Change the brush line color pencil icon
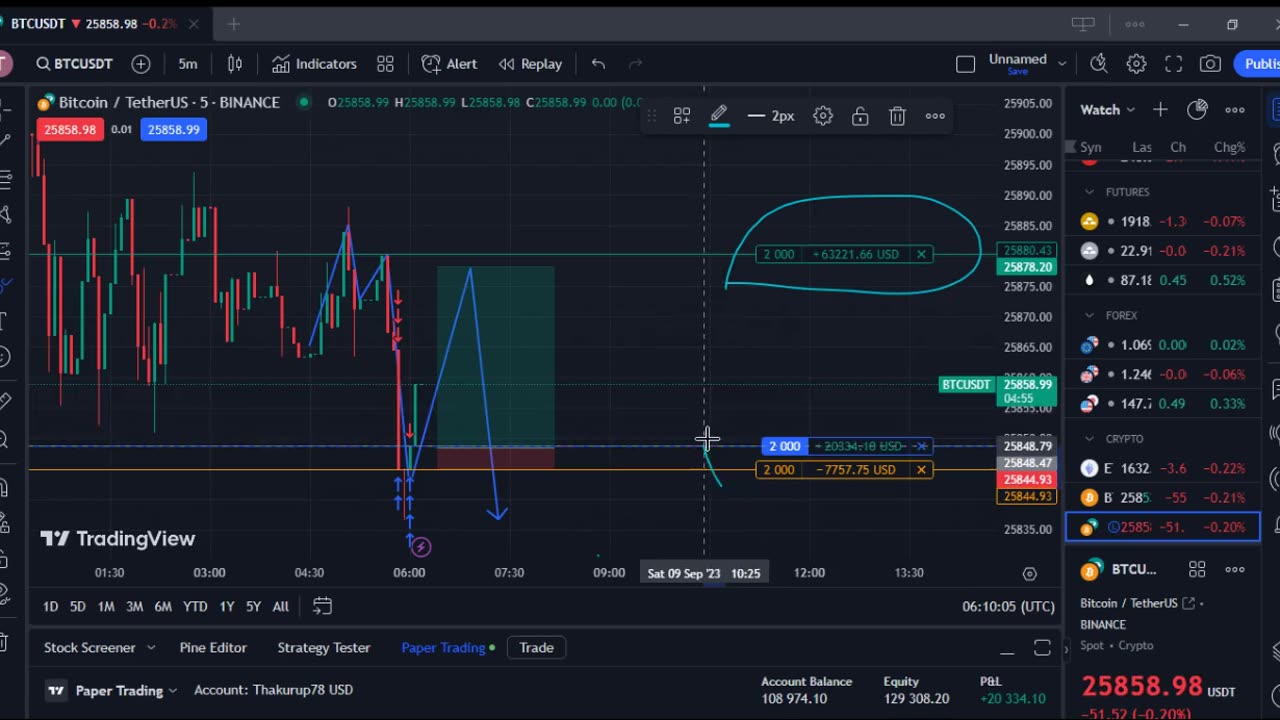 tap(719, 116)
